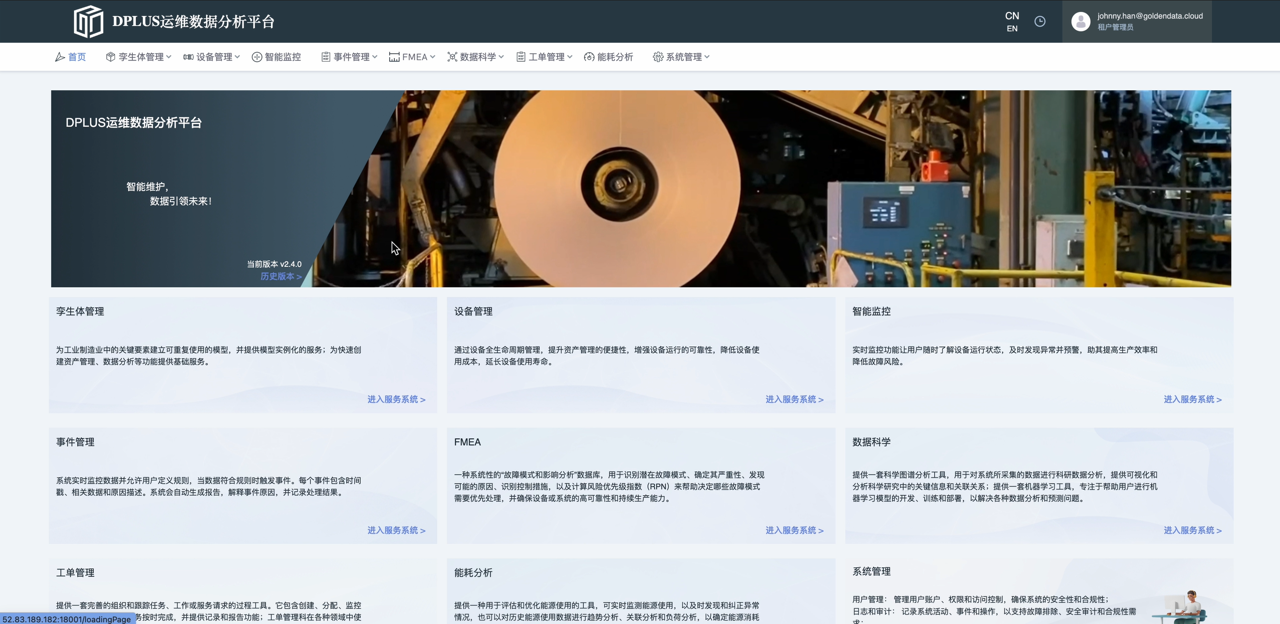
Task: Click the FMEA card title
Action: point(467,442)
